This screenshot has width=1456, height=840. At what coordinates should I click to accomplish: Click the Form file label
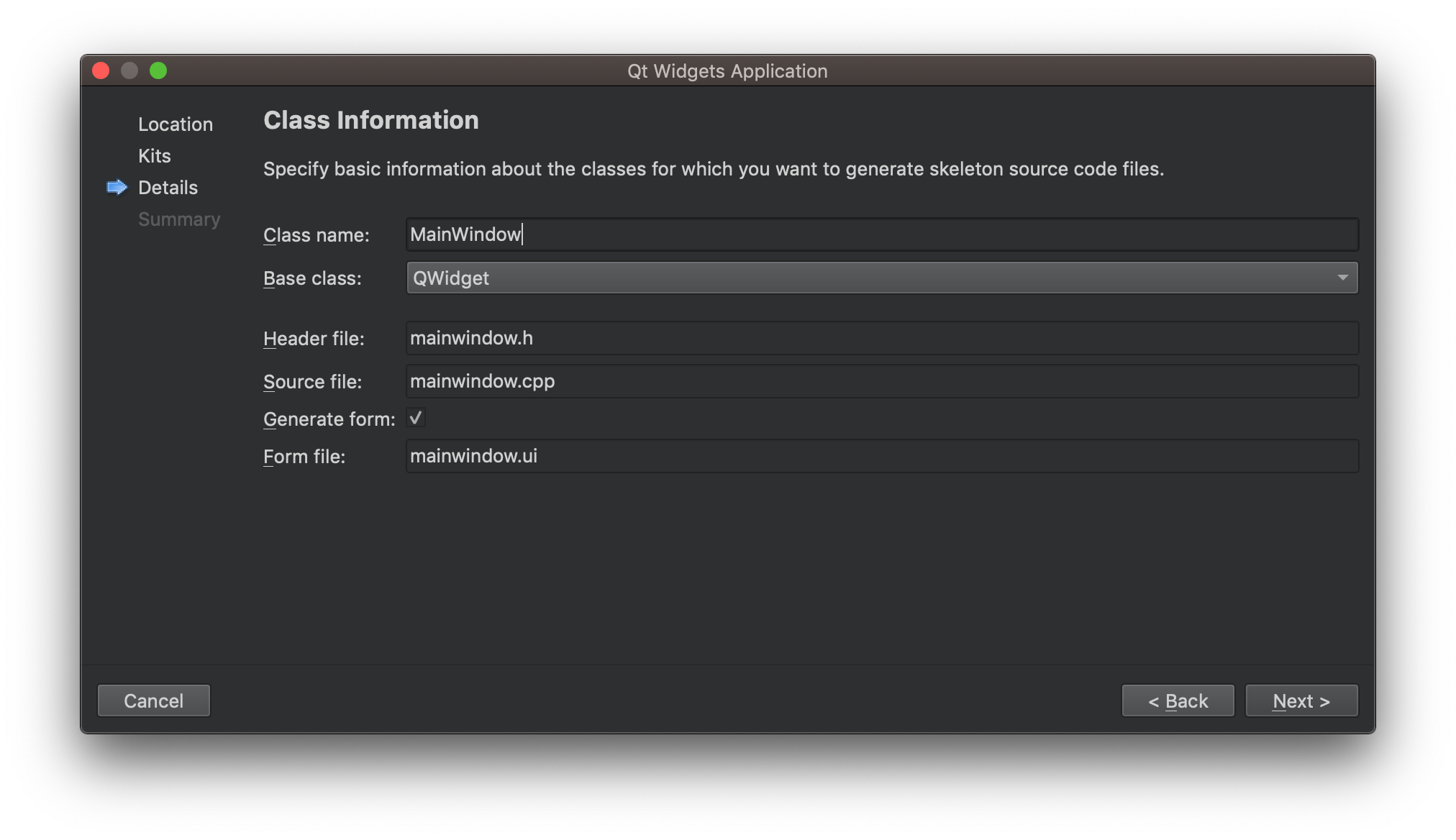pos(304,457)
